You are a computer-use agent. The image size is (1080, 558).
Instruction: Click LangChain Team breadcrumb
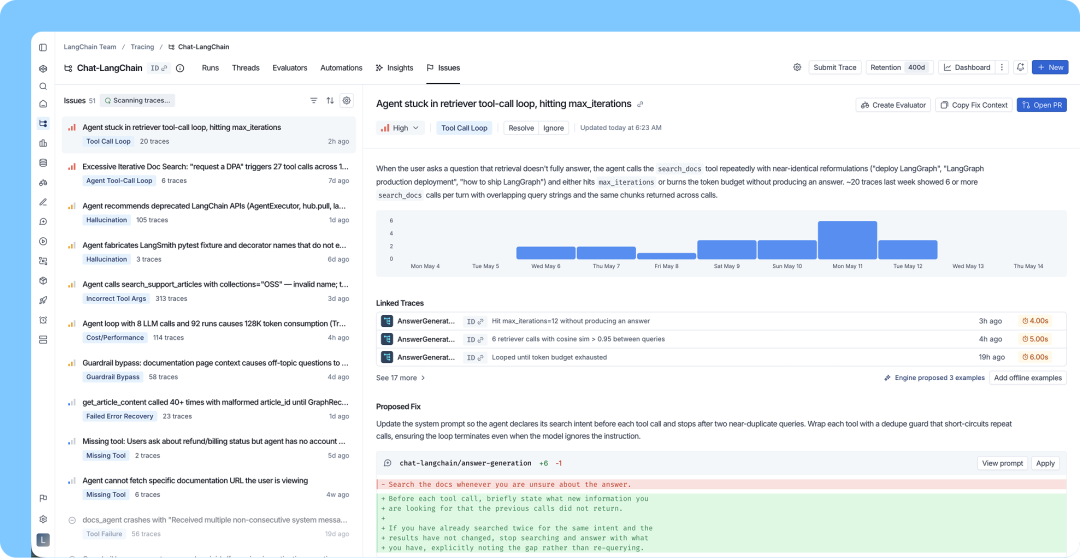[90, 47]
